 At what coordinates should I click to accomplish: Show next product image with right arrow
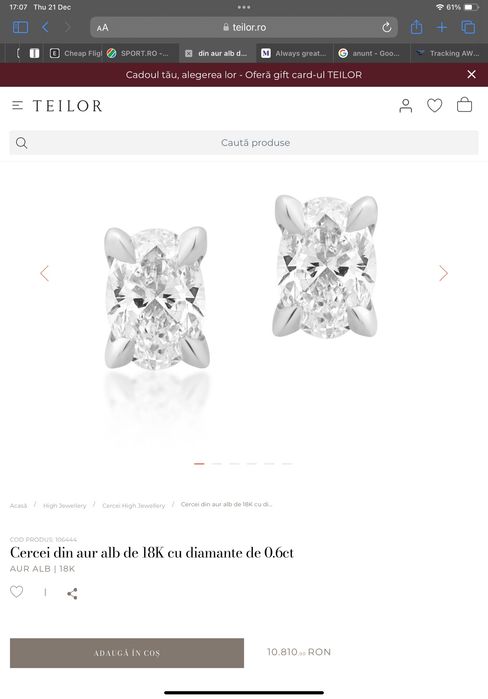[x=443, y=273]
